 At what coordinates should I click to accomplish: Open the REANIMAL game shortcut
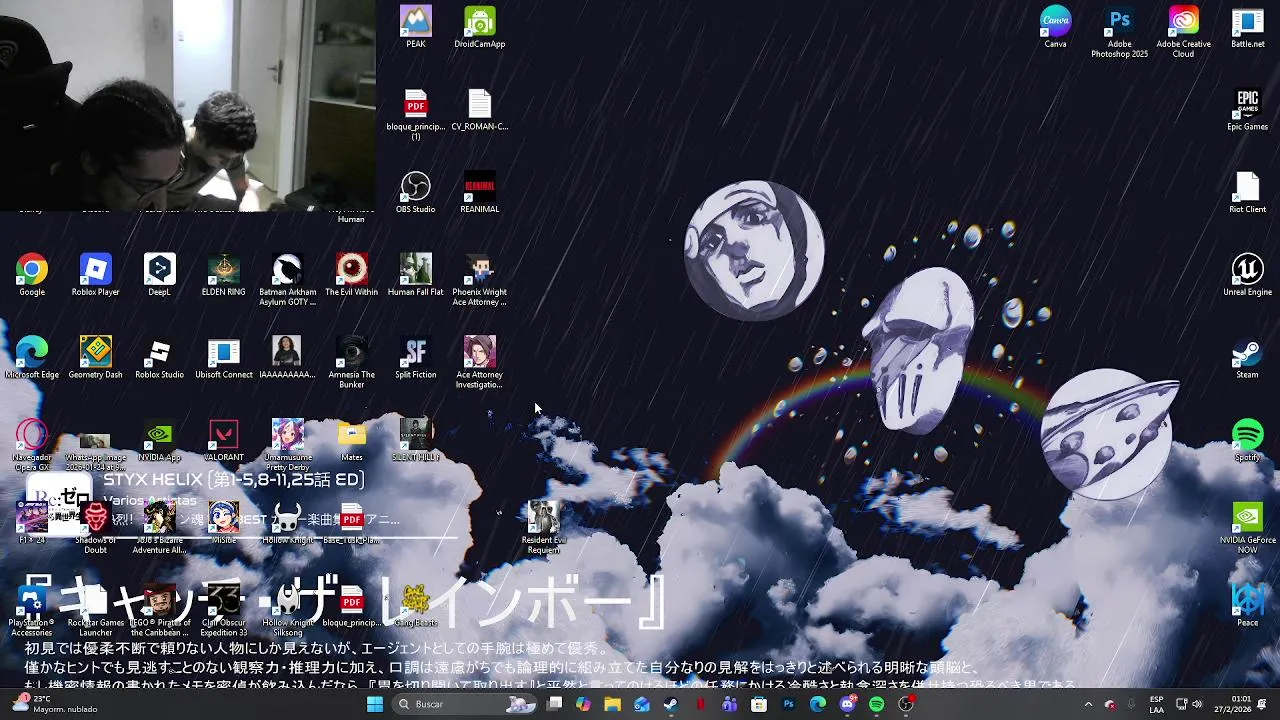(x=480, y=192)
